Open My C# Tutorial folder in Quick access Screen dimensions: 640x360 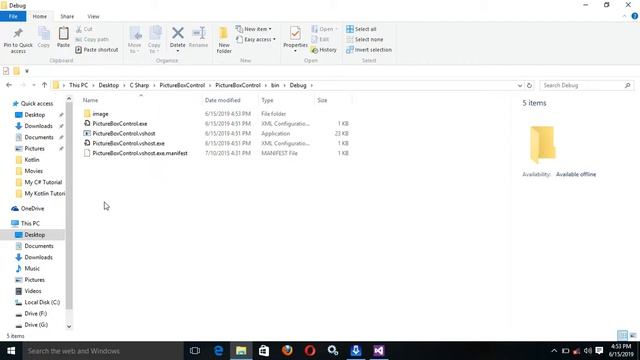click(x=43, y=182)
